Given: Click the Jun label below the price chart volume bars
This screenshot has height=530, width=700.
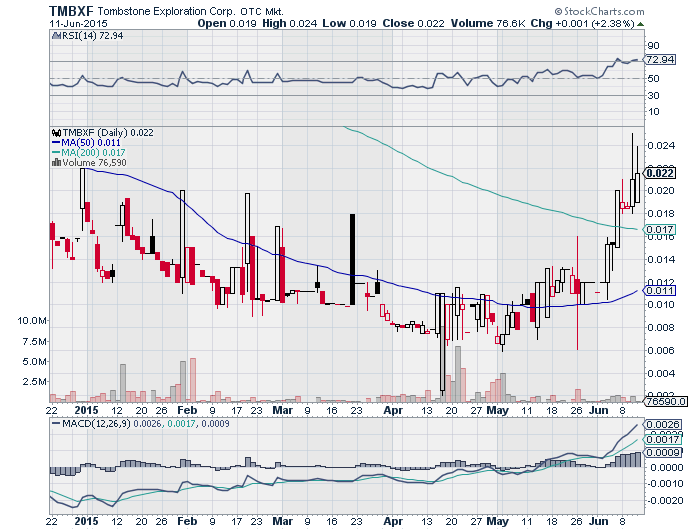Looking at the screenshot, I should coord(598,410).
